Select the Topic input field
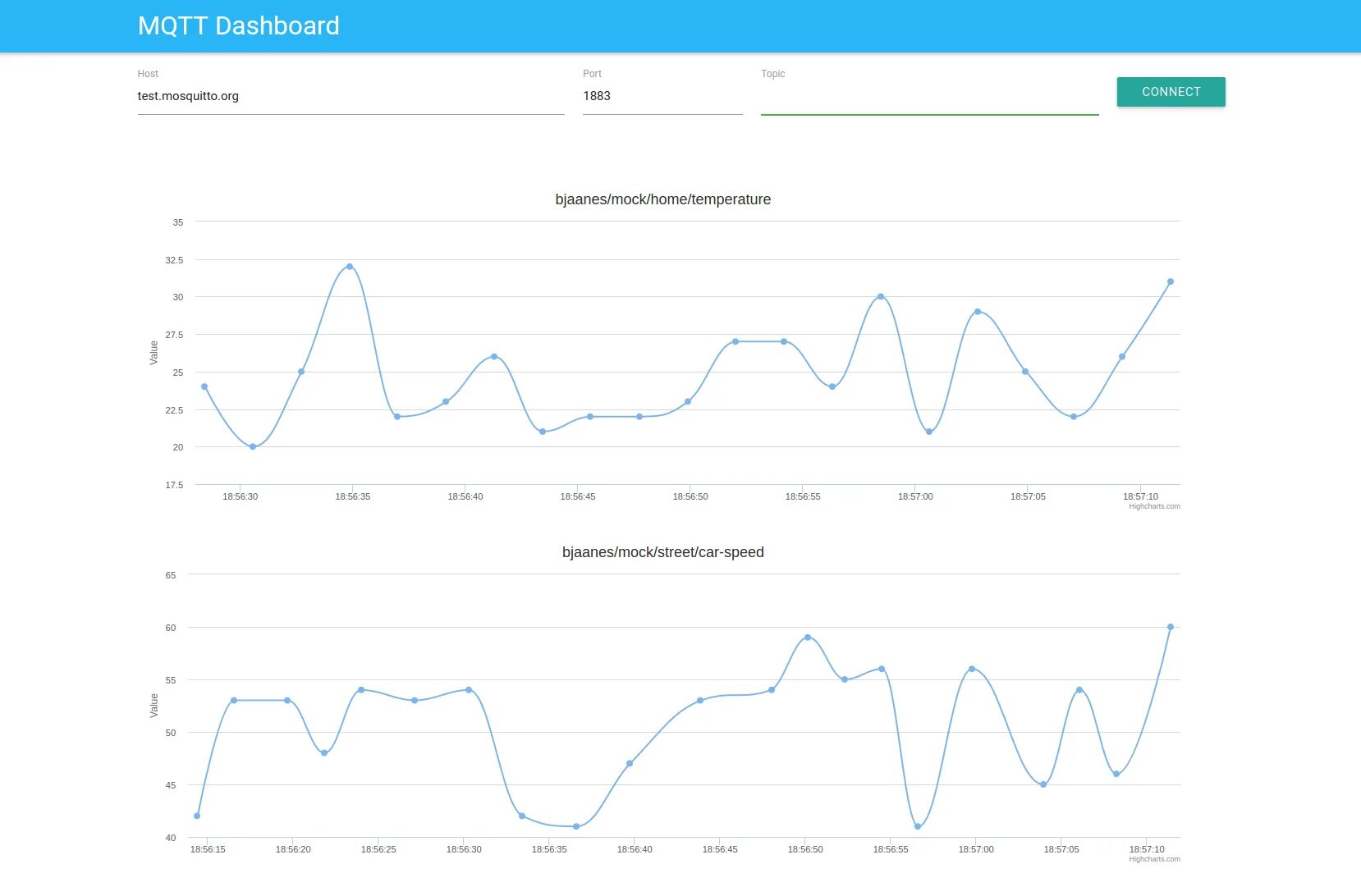 [x=929, y=97]
